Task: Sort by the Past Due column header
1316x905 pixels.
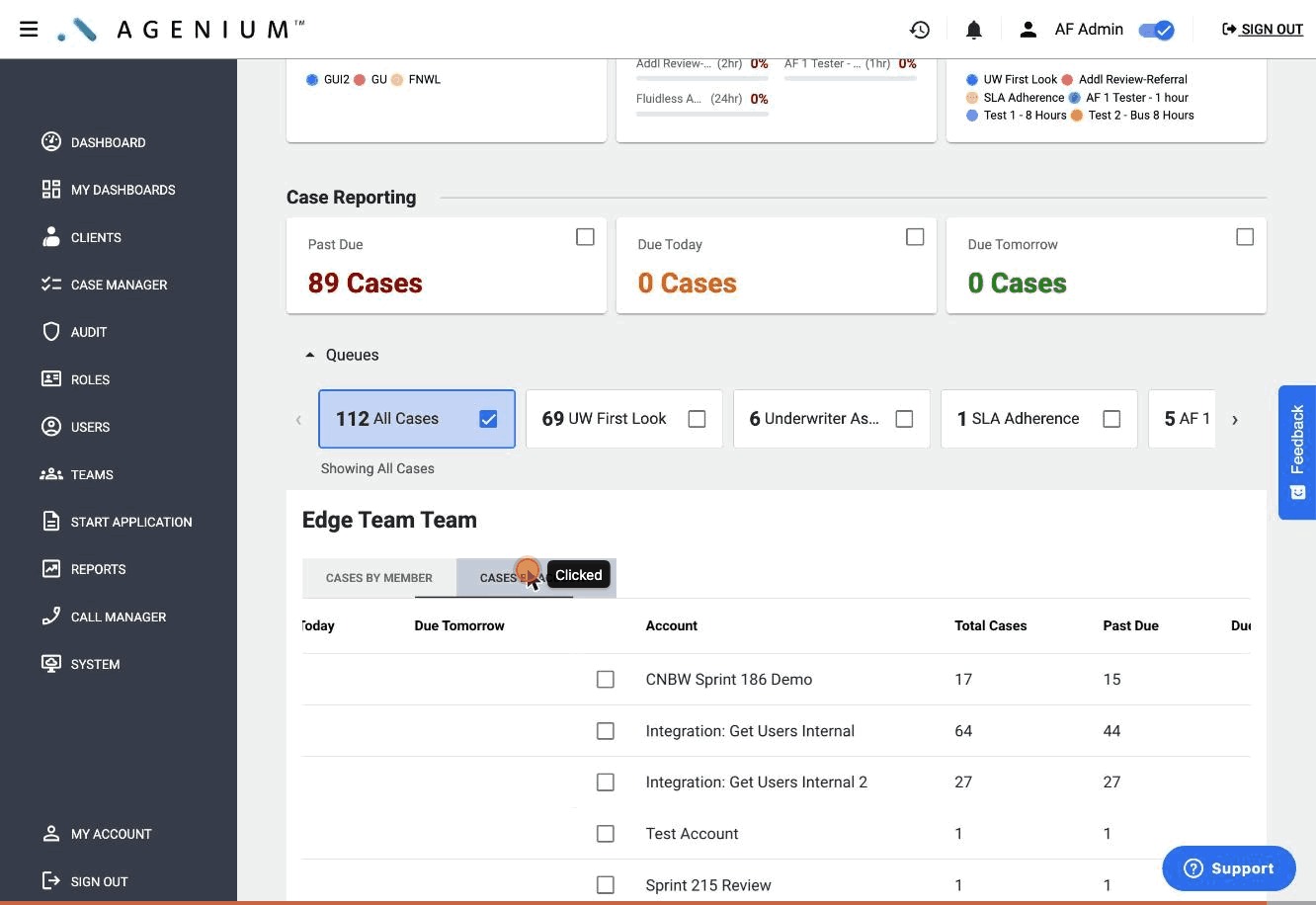Action: pyautogui.click(x=1130, y=625)
